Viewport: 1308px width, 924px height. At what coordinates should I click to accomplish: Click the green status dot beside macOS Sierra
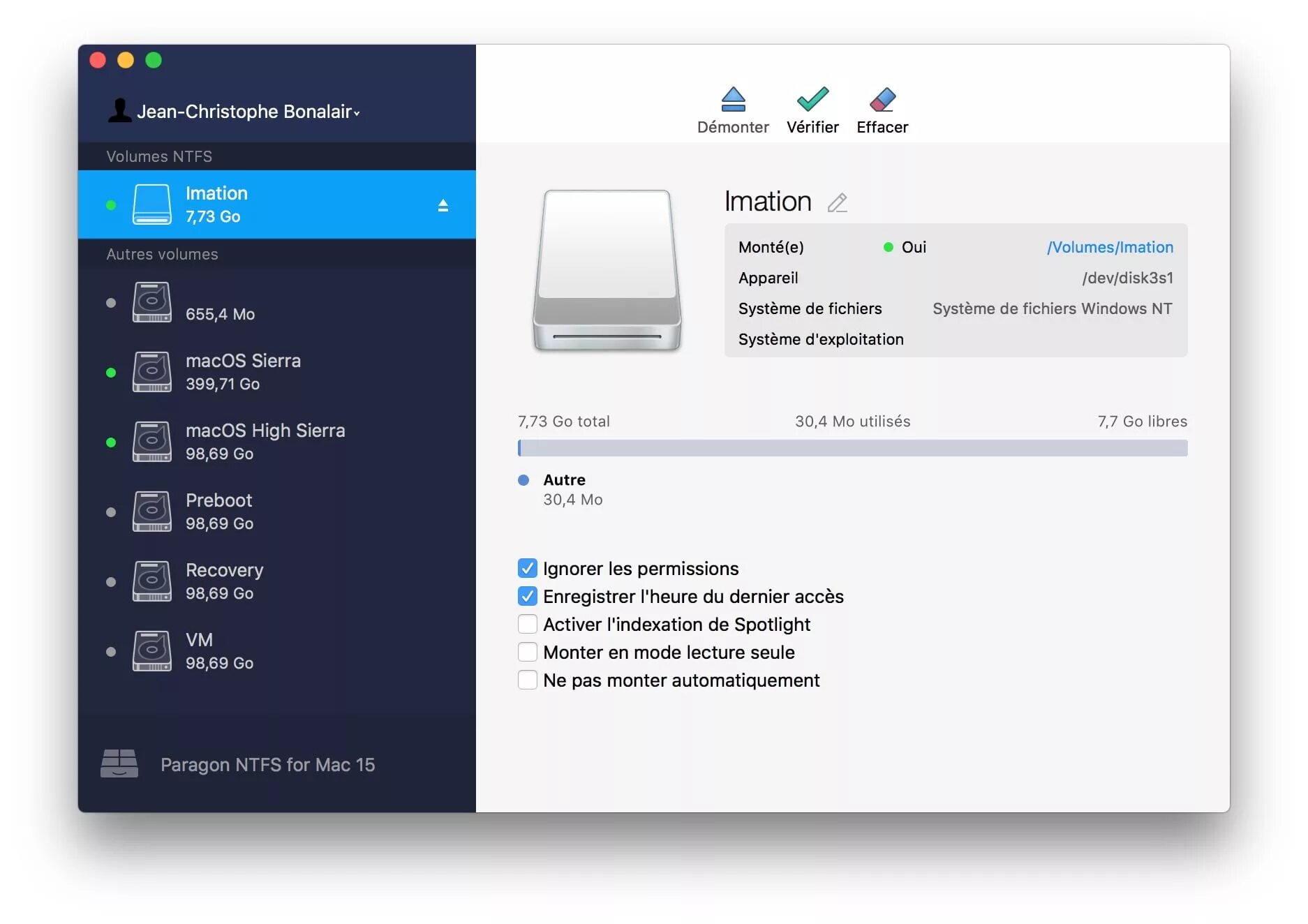tap(111, 373)
